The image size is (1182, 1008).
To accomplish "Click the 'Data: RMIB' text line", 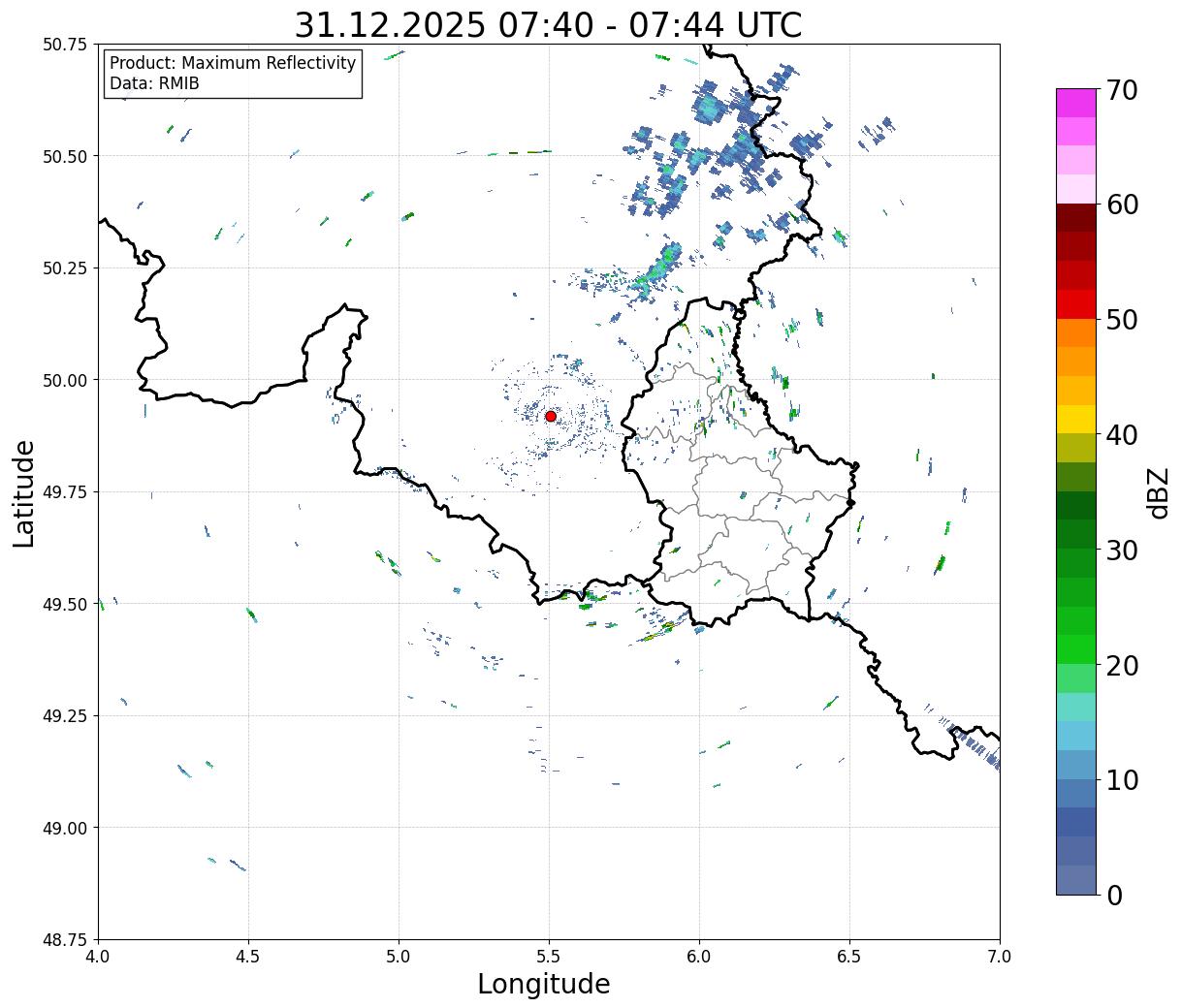I will (154, 83).
